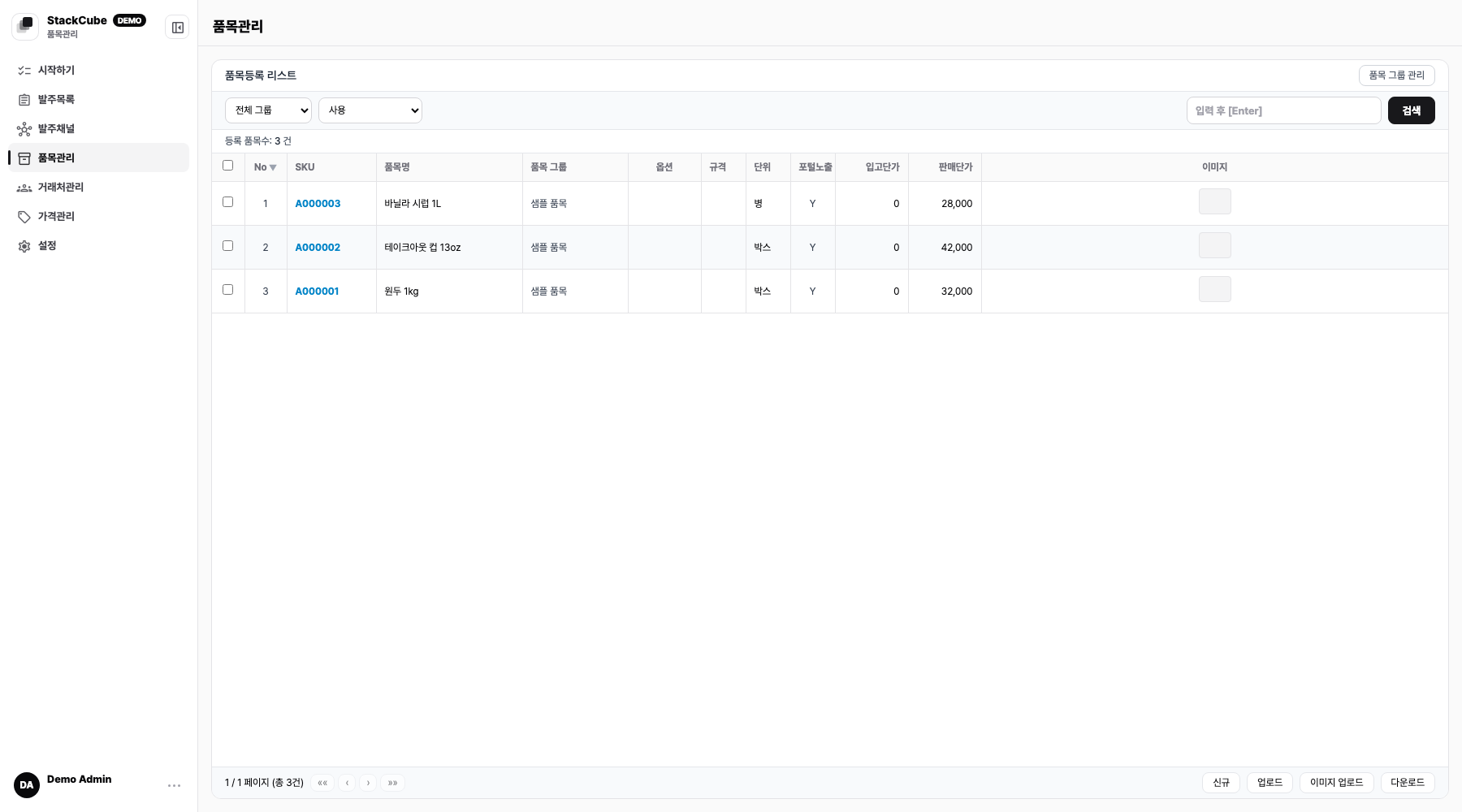This screenshot has height=812, width=1462.
Task: Open 거래처관리 in the sidebar
Action: 98,188
